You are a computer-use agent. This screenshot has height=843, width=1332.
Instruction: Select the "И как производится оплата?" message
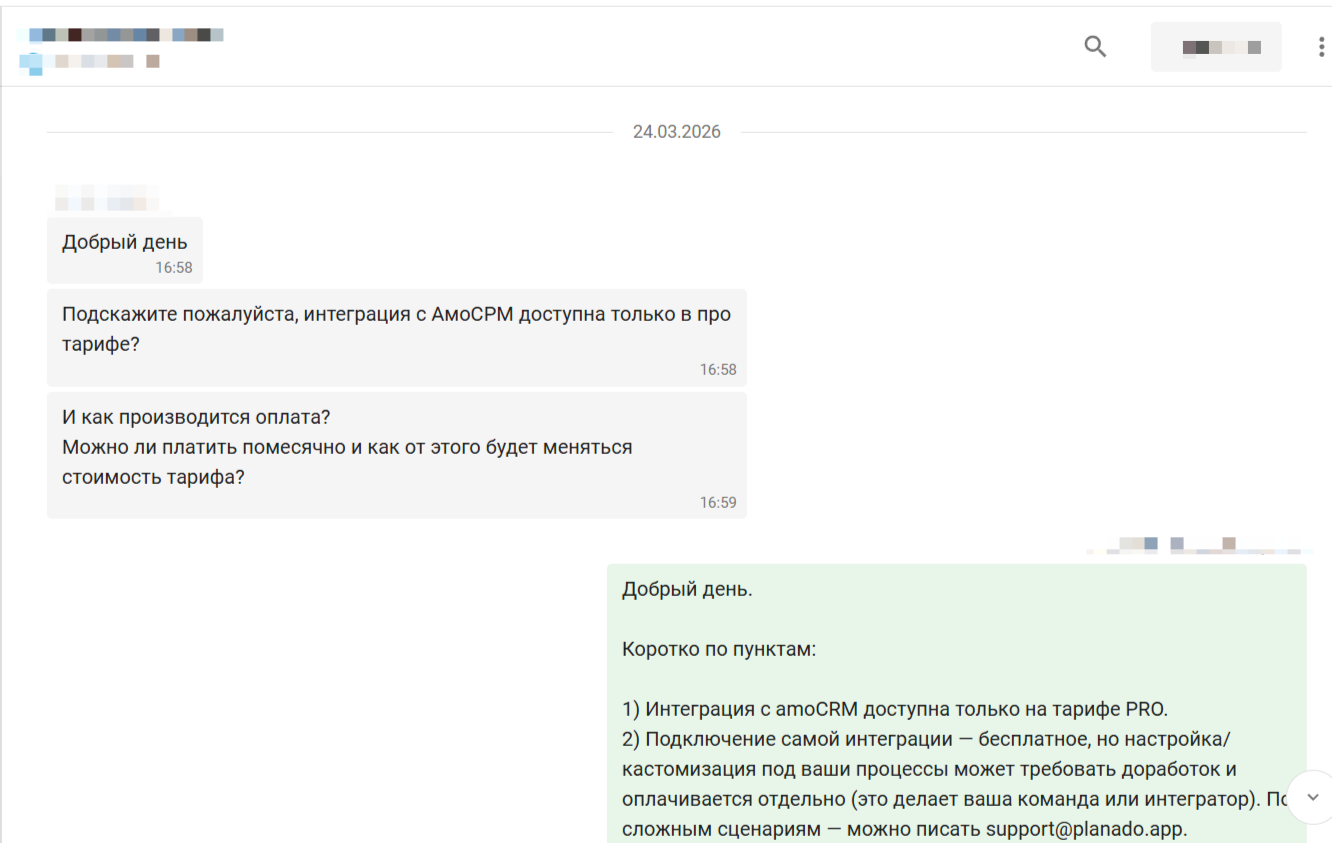click(x=396, y=446)
